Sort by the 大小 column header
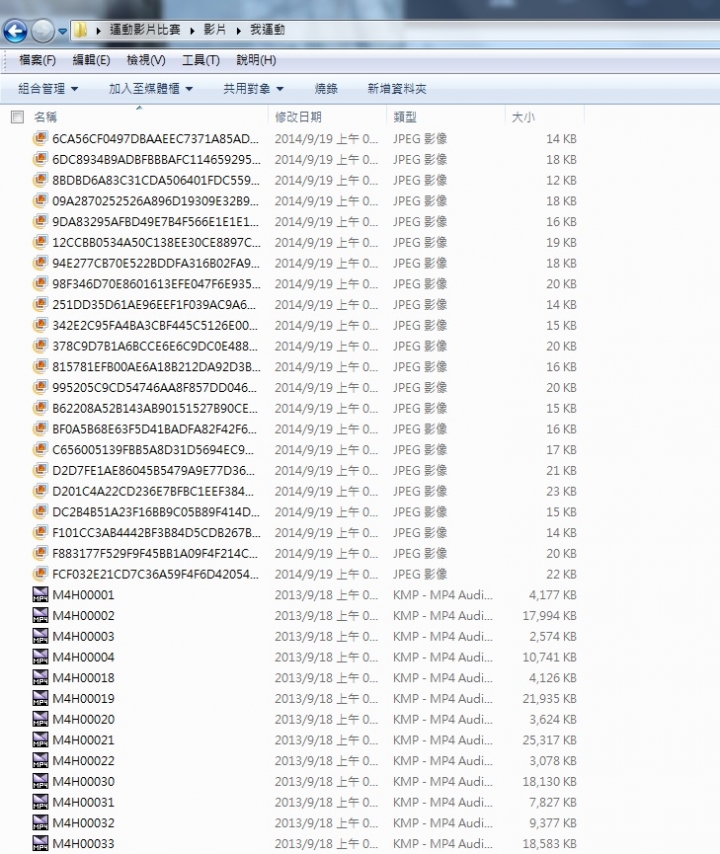This screenshot has width=720, height=854. pyautogui.click(x=523, y=117)
